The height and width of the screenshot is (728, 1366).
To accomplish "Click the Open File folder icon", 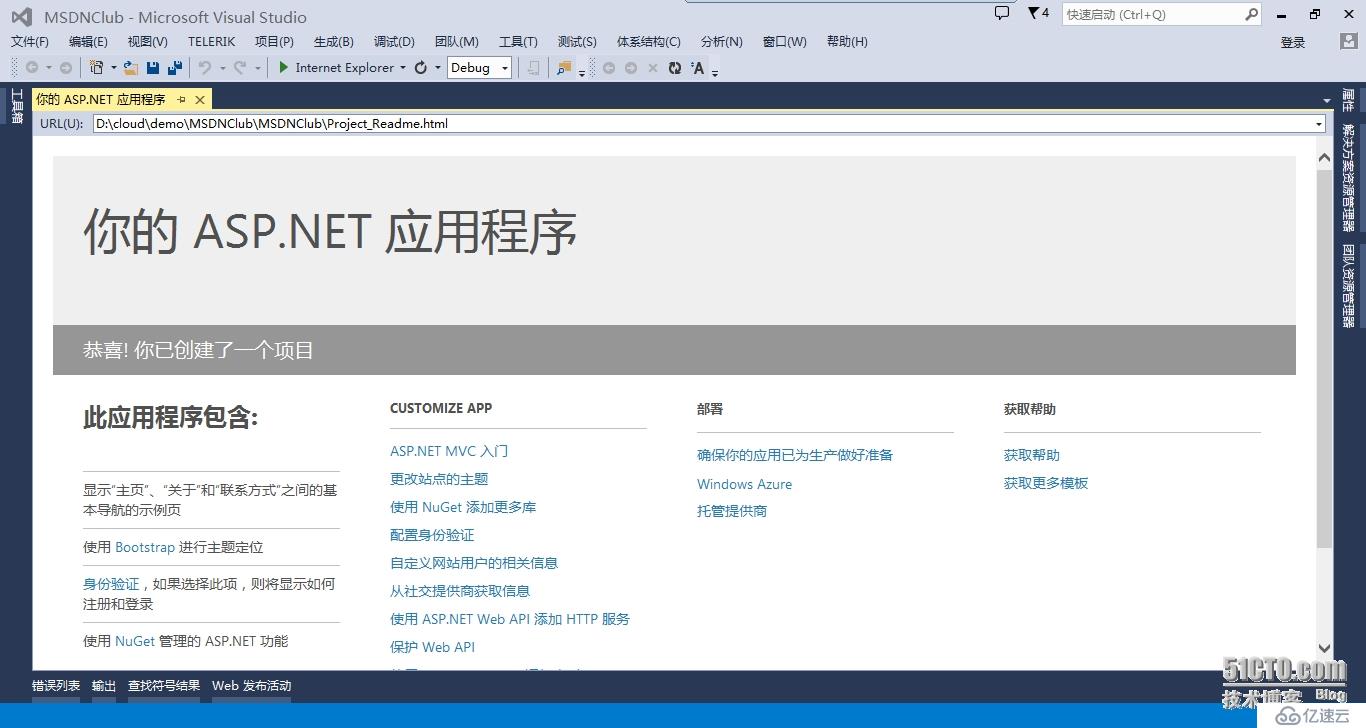I will pyautogui.click(x=130, y=68).
